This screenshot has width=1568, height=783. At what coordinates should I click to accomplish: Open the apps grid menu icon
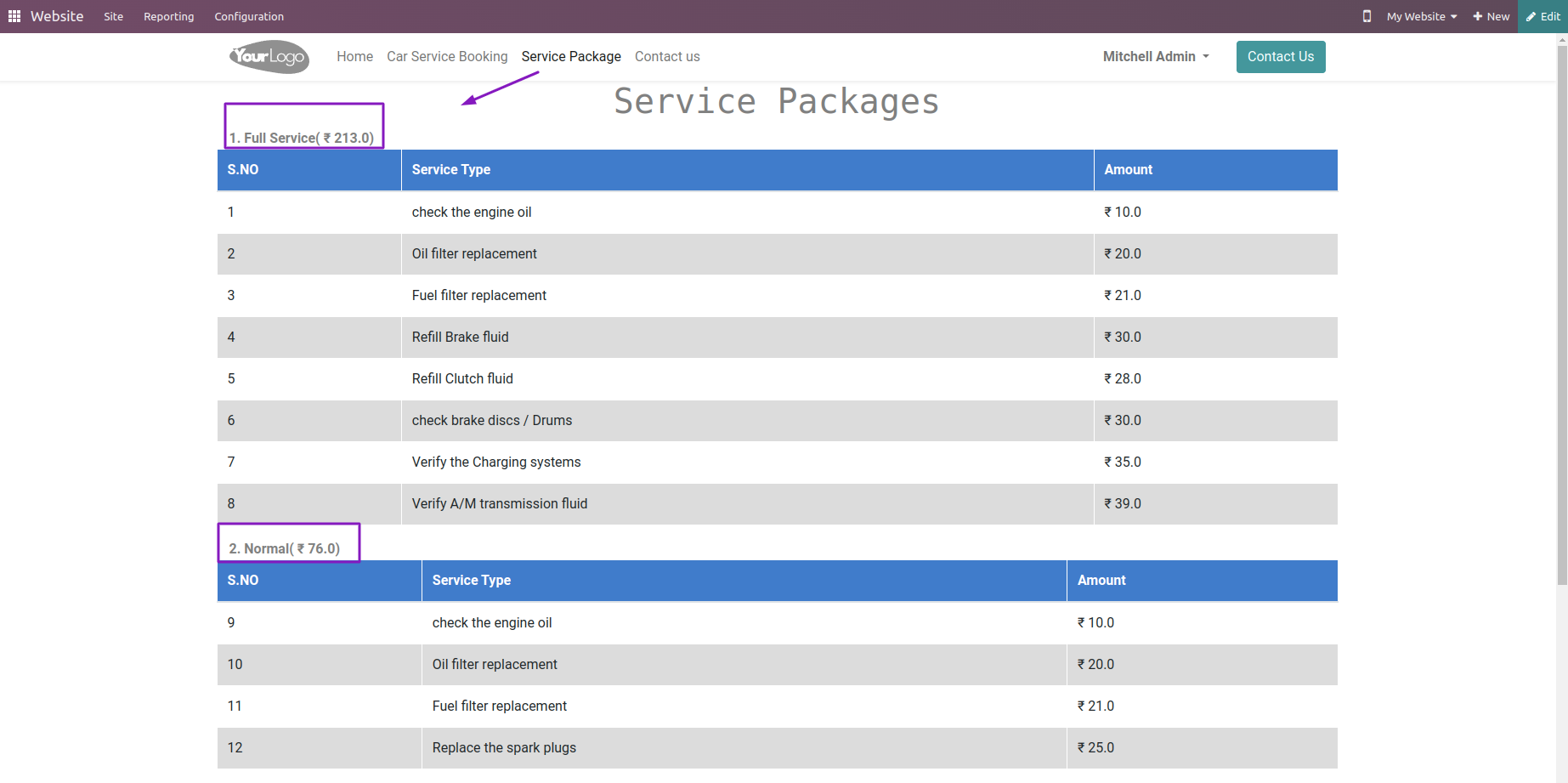(14, 16)
